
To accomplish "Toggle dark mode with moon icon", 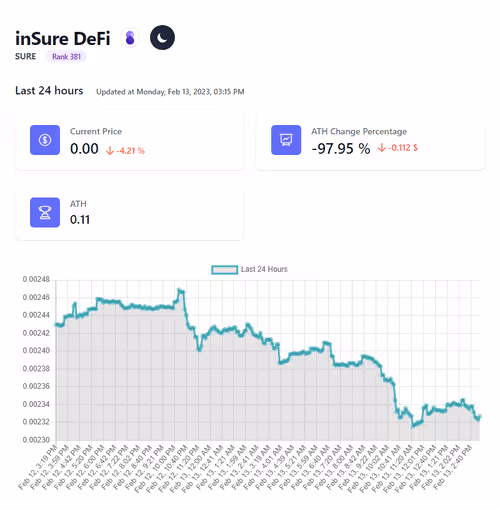I will (162, 38).
